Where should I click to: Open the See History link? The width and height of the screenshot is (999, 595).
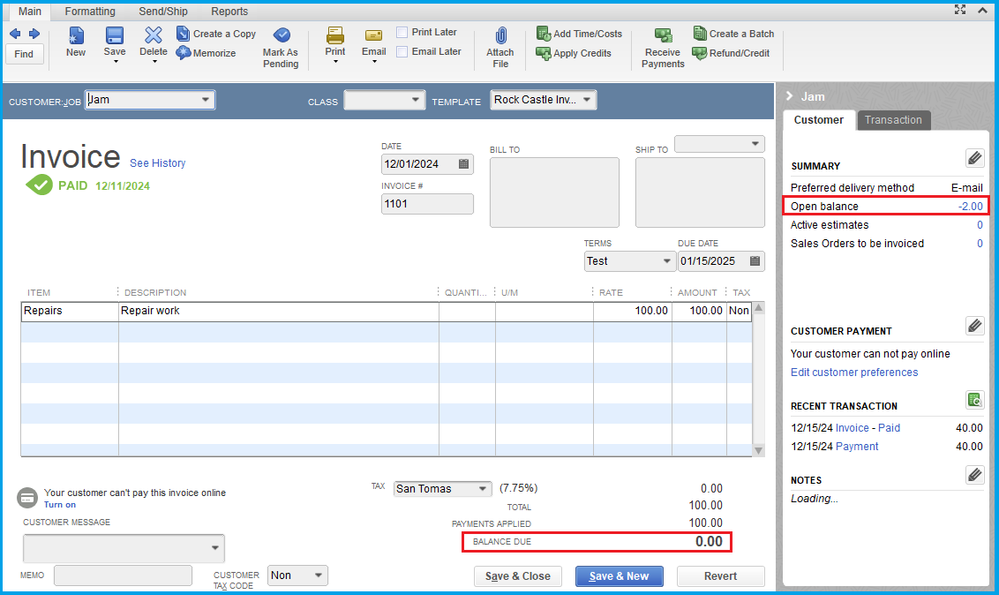point(157,163)
